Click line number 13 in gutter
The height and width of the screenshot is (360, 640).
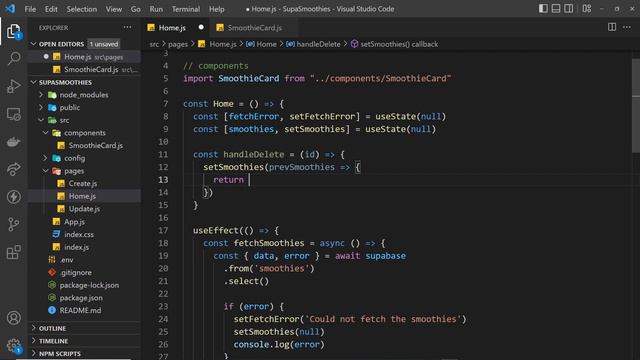[163, 180]
